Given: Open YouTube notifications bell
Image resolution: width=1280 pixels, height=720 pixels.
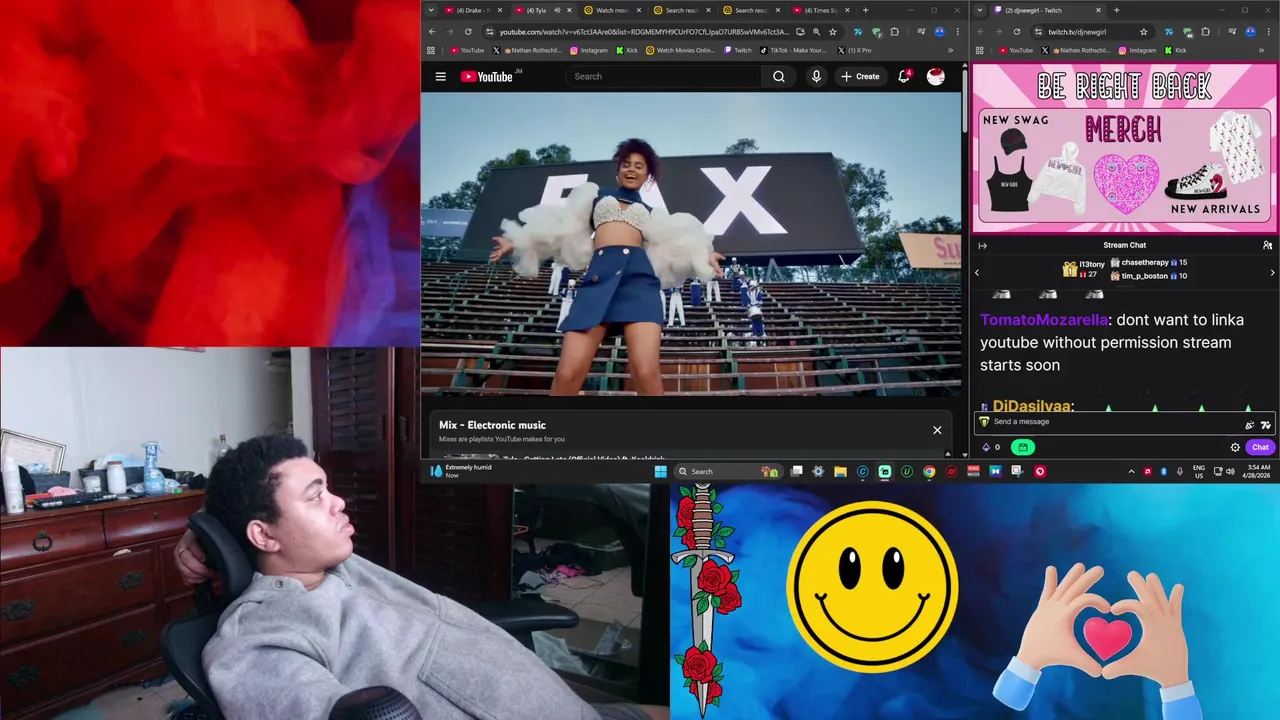Looking at the screenshot, I should click(904, 76).
